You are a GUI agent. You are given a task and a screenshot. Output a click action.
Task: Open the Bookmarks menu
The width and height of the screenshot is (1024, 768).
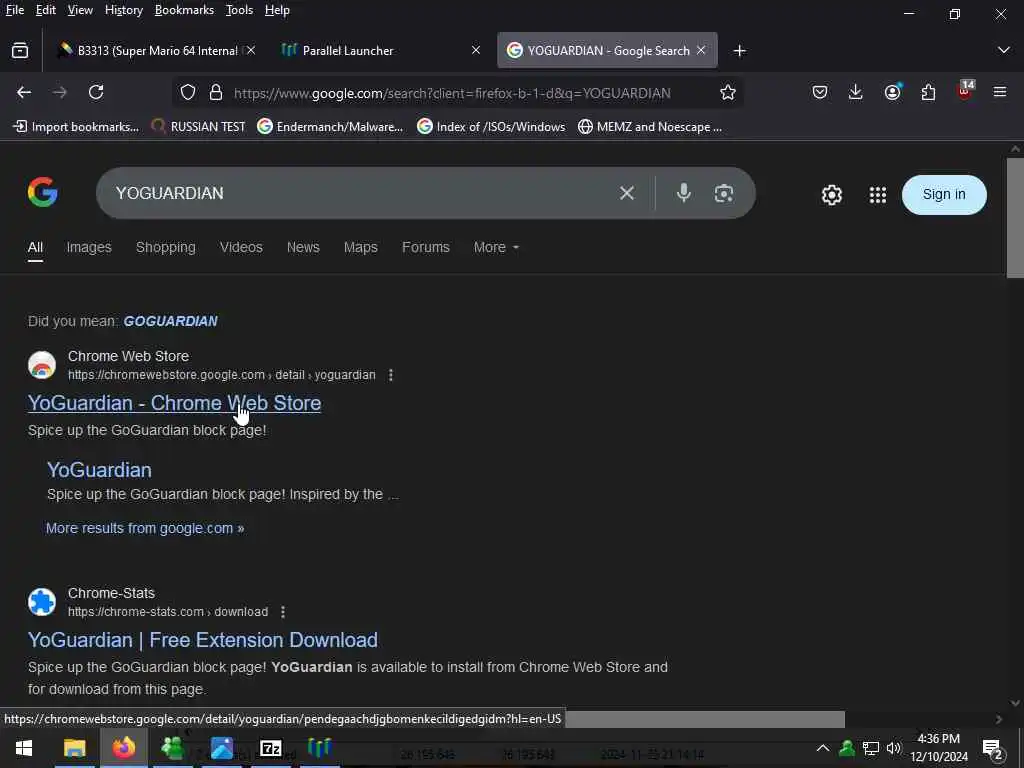coord(184,10)
